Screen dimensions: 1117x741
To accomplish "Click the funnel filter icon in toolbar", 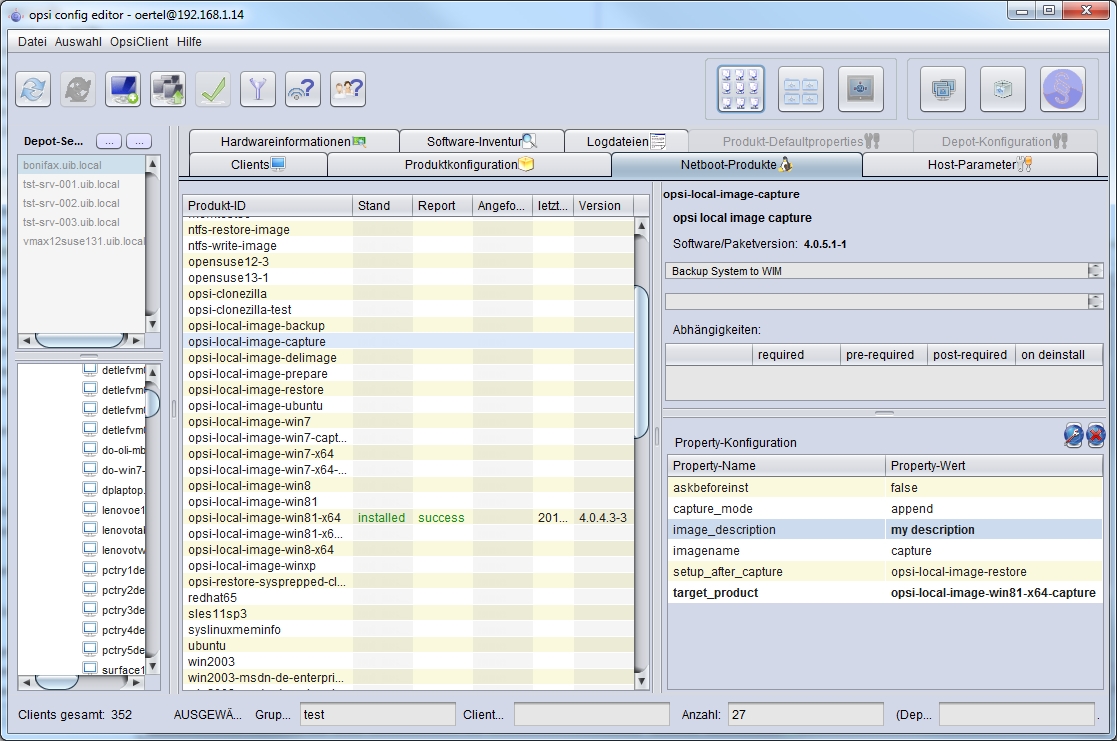I will click(x=258, y=89).
